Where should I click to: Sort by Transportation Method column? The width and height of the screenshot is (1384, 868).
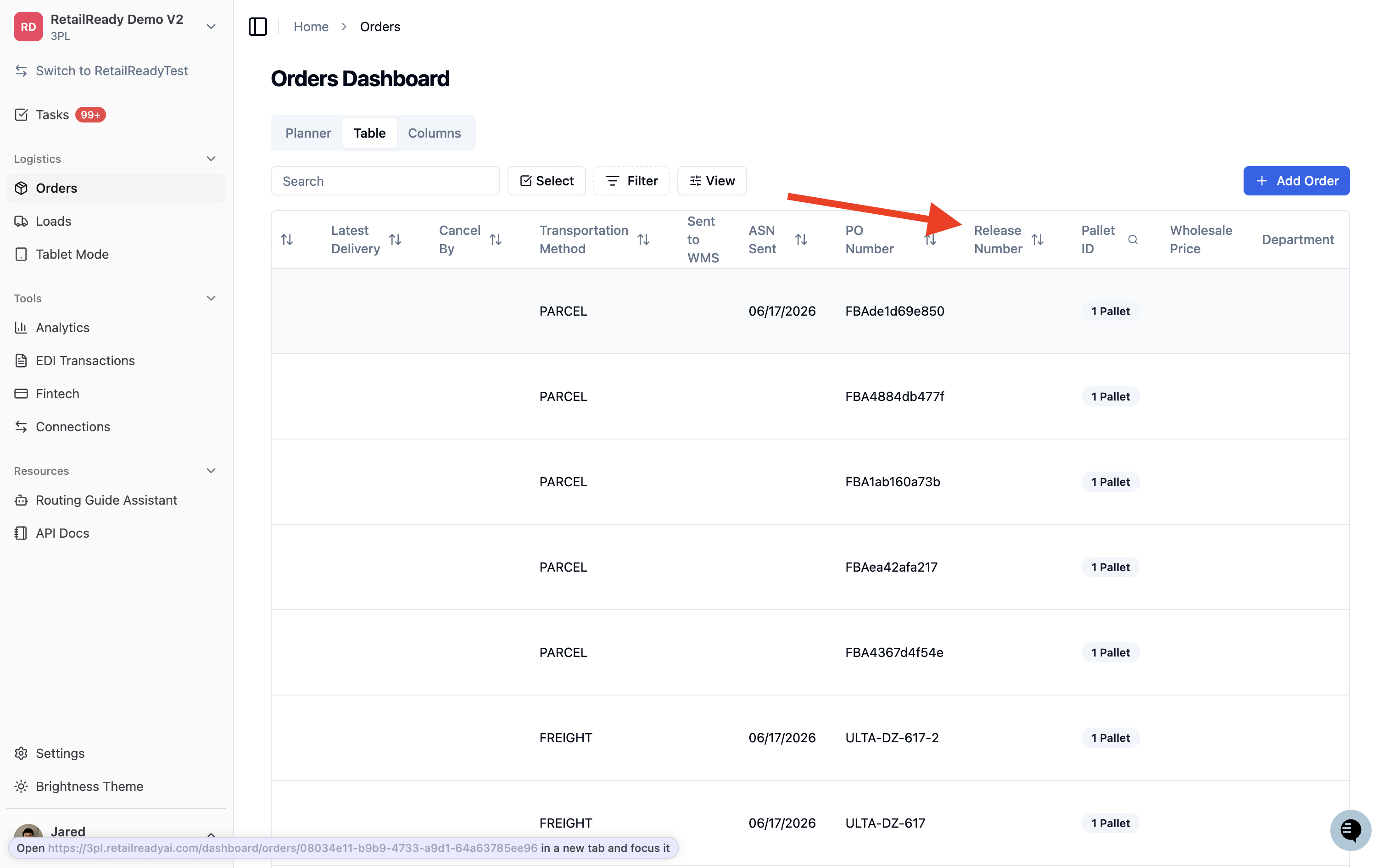[x=643, y=239]
